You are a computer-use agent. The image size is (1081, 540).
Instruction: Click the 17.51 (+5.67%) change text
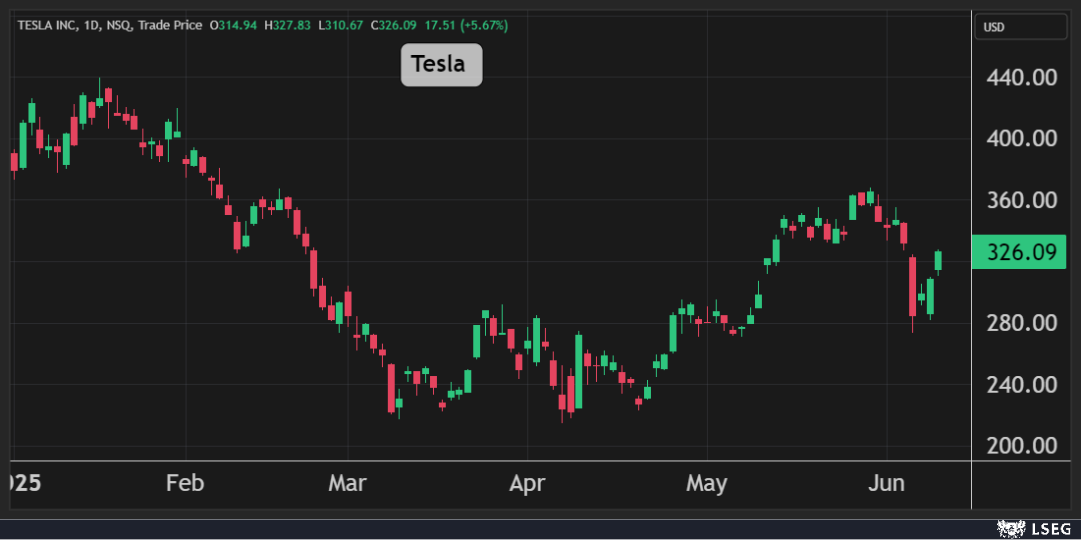[466, 26]
